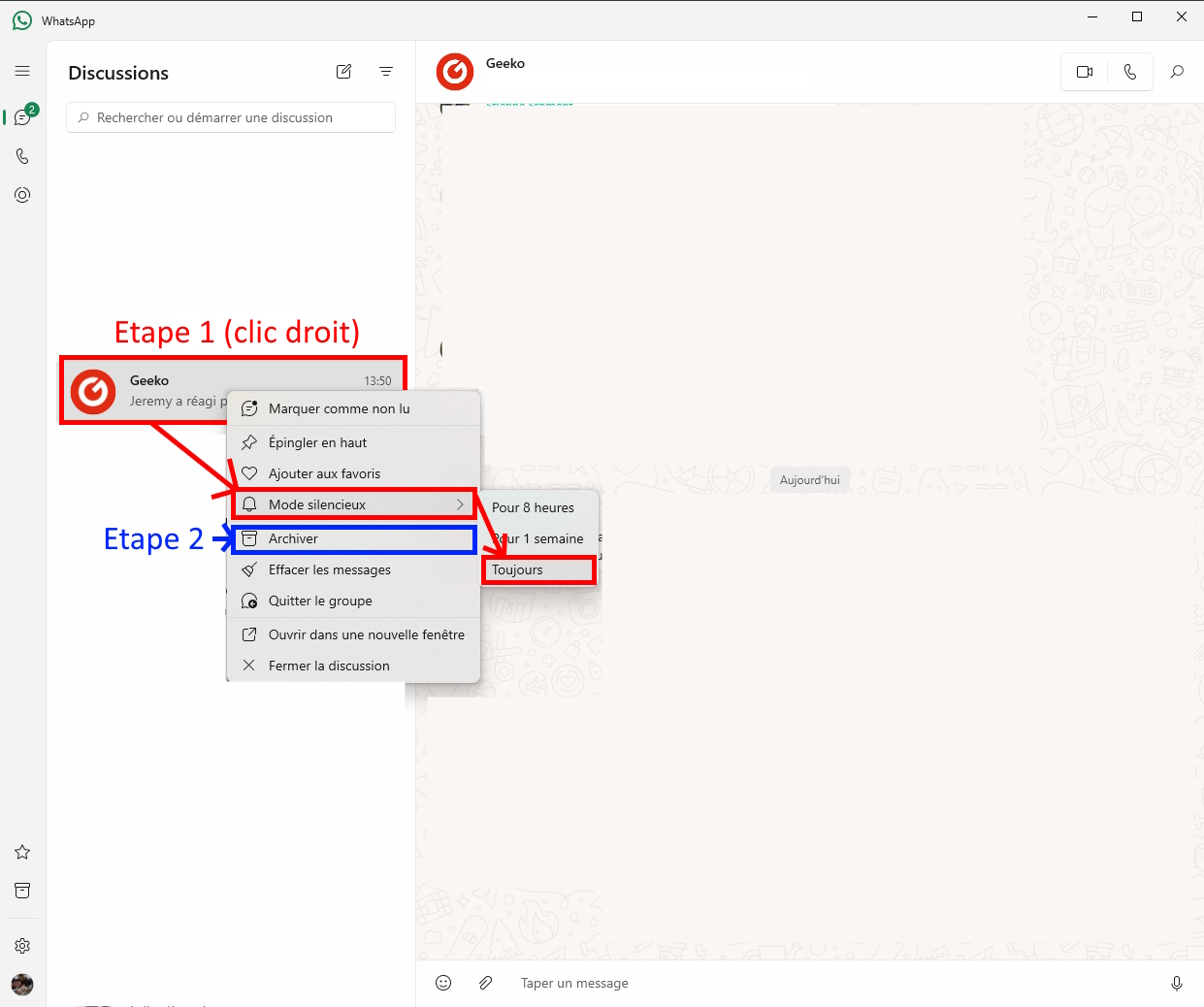Maximize the WhatsApp window

[x=1137, y=16]
